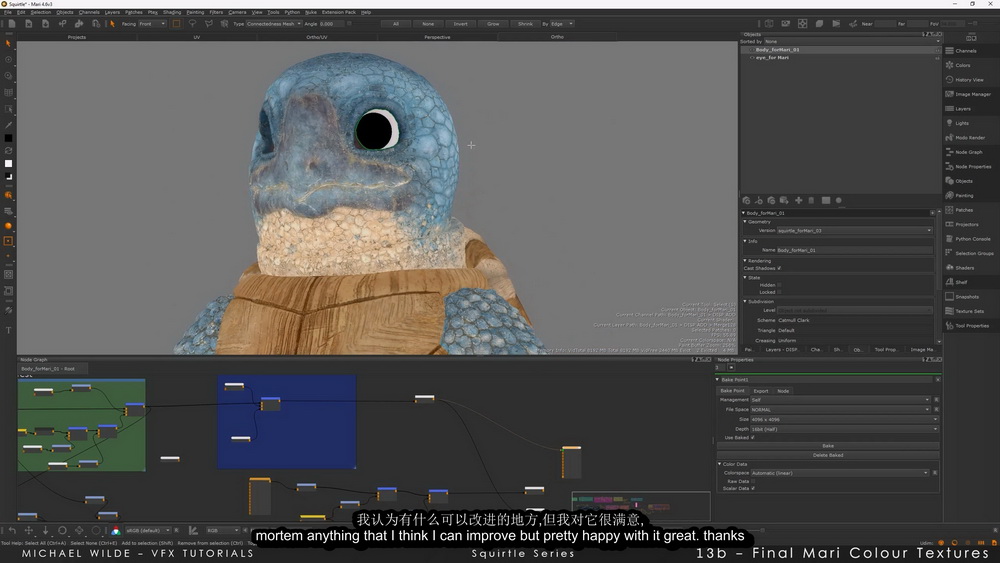
Task: Switch to the Node tab in Node Properties
Action: click(783, 391)
